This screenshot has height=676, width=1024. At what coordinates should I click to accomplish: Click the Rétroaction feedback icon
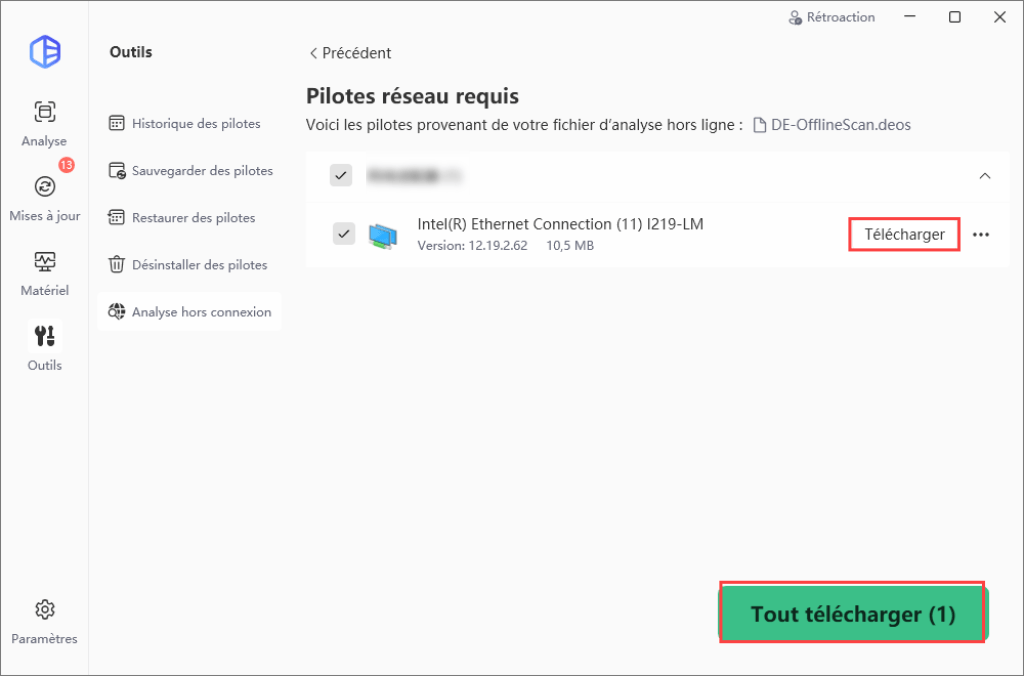tap(795, 18)
